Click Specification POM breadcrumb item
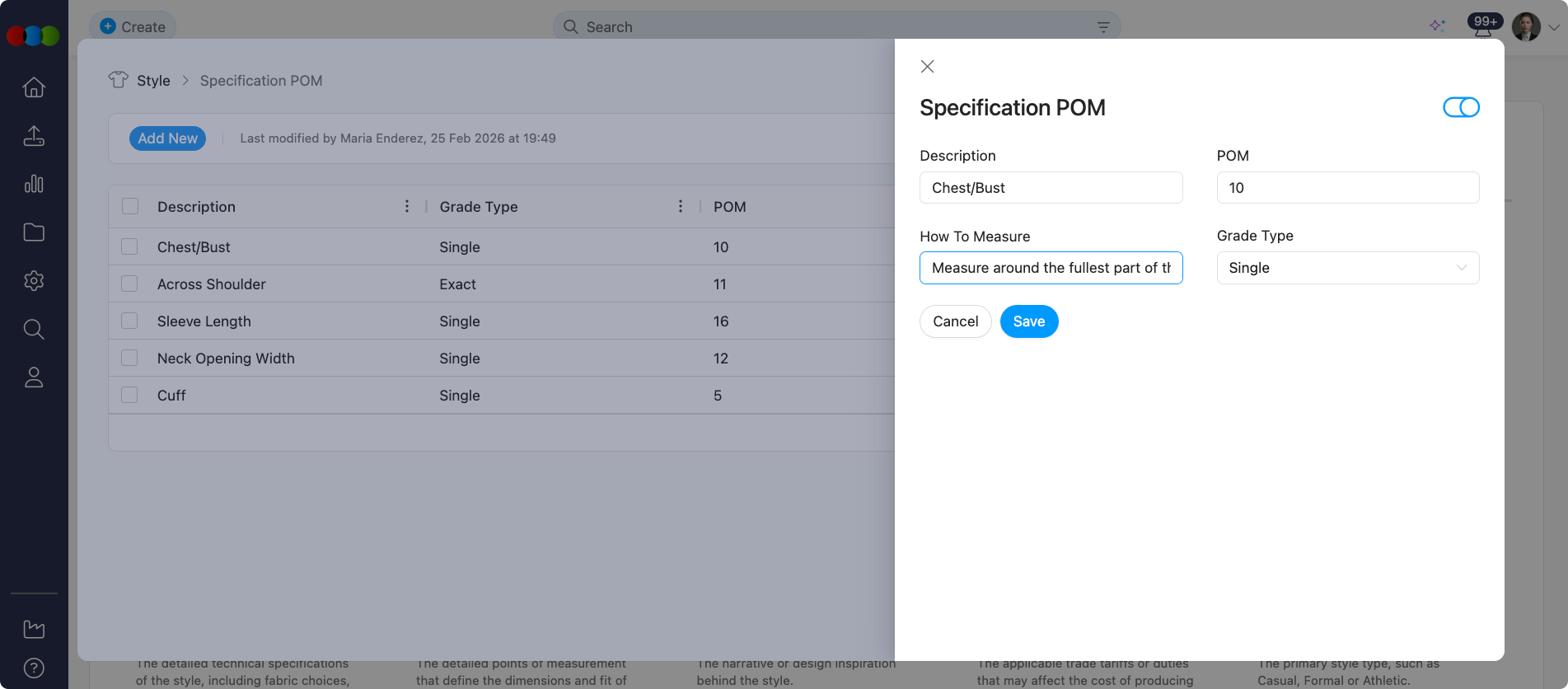Viewport: 1568px width, 689px height. [261, 81]
